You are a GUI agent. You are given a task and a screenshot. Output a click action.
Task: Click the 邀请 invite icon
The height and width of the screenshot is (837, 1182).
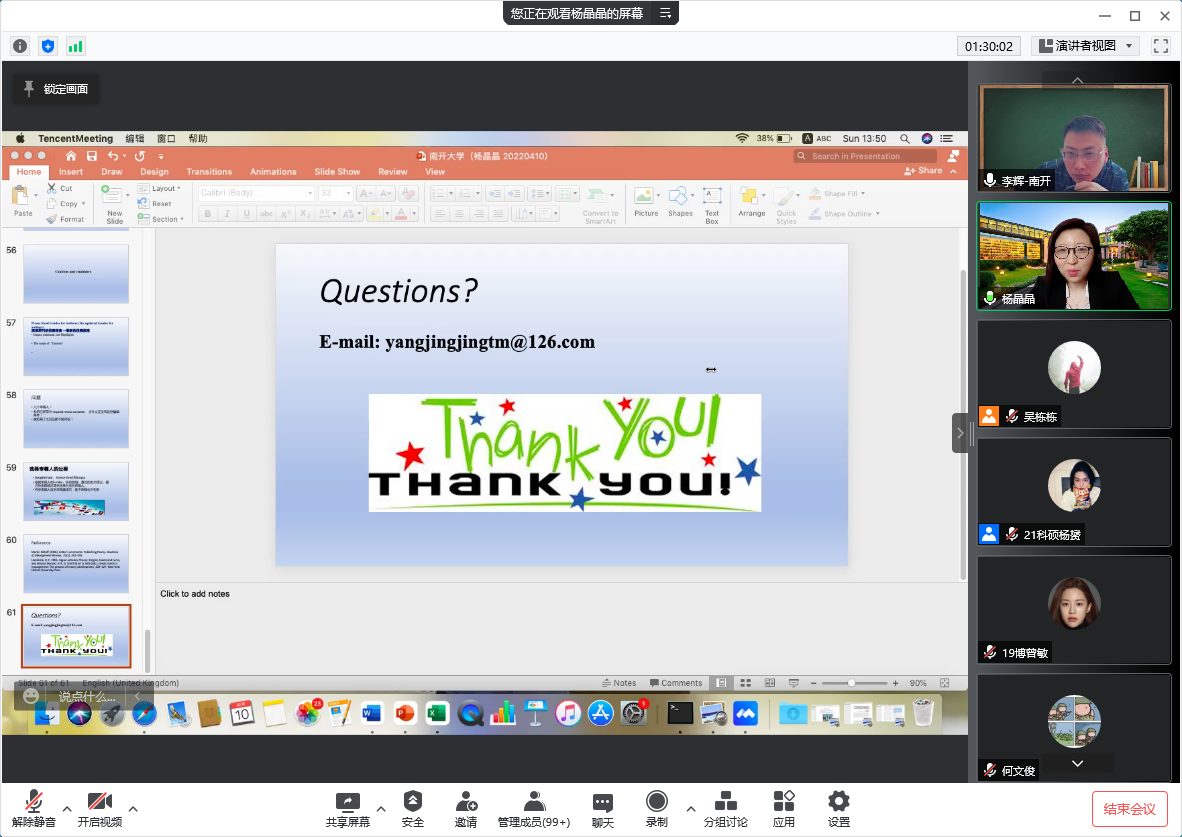tap(465, 809)
